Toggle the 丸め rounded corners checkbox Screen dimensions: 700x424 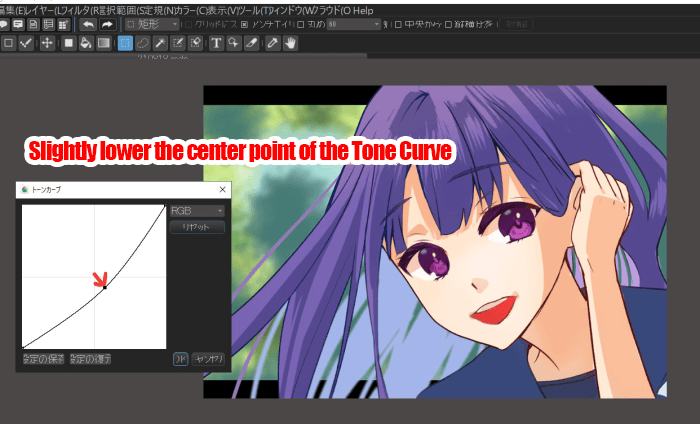(x=301, y=25)
